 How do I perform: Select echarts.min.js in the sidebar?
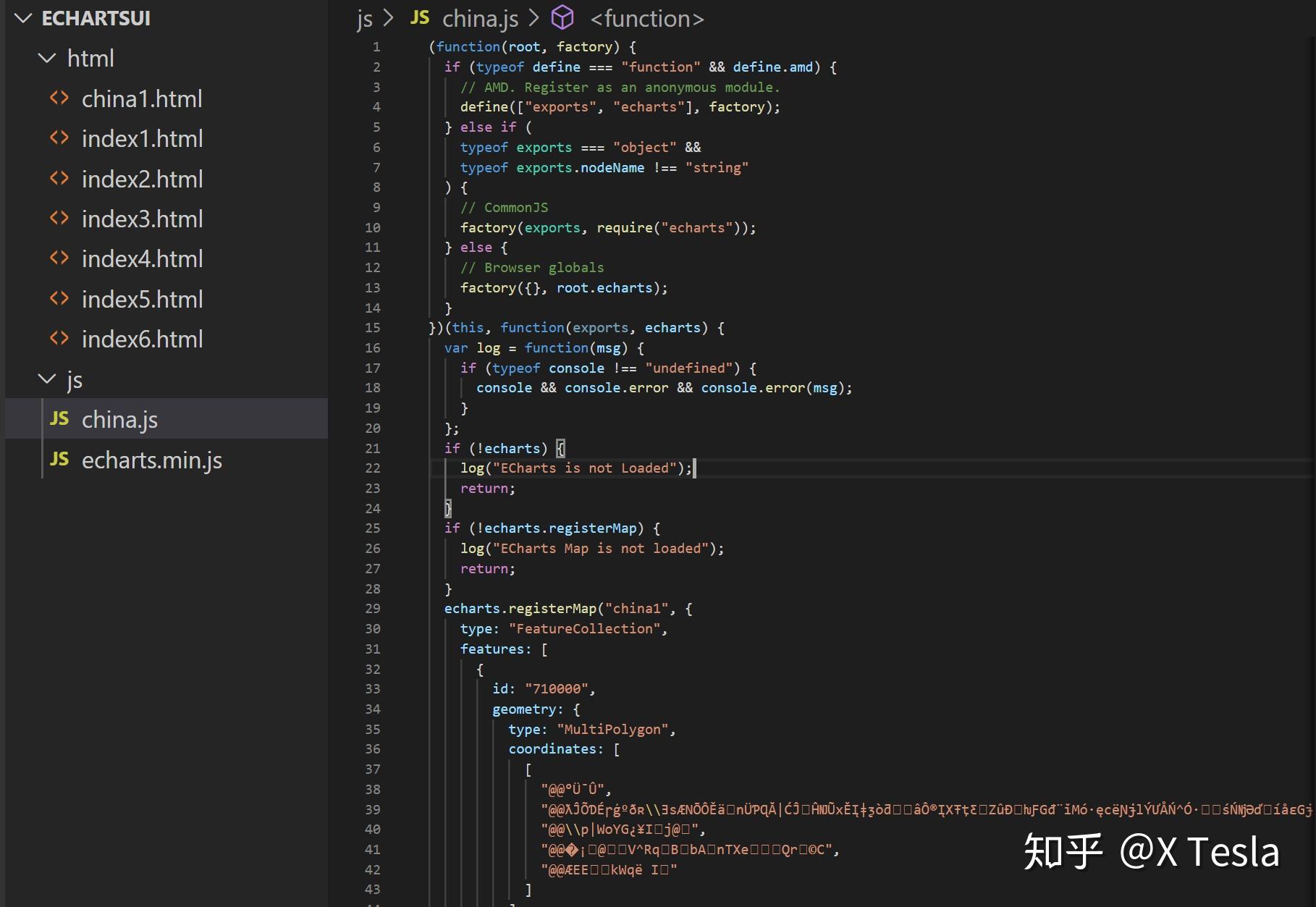(151, 460)
